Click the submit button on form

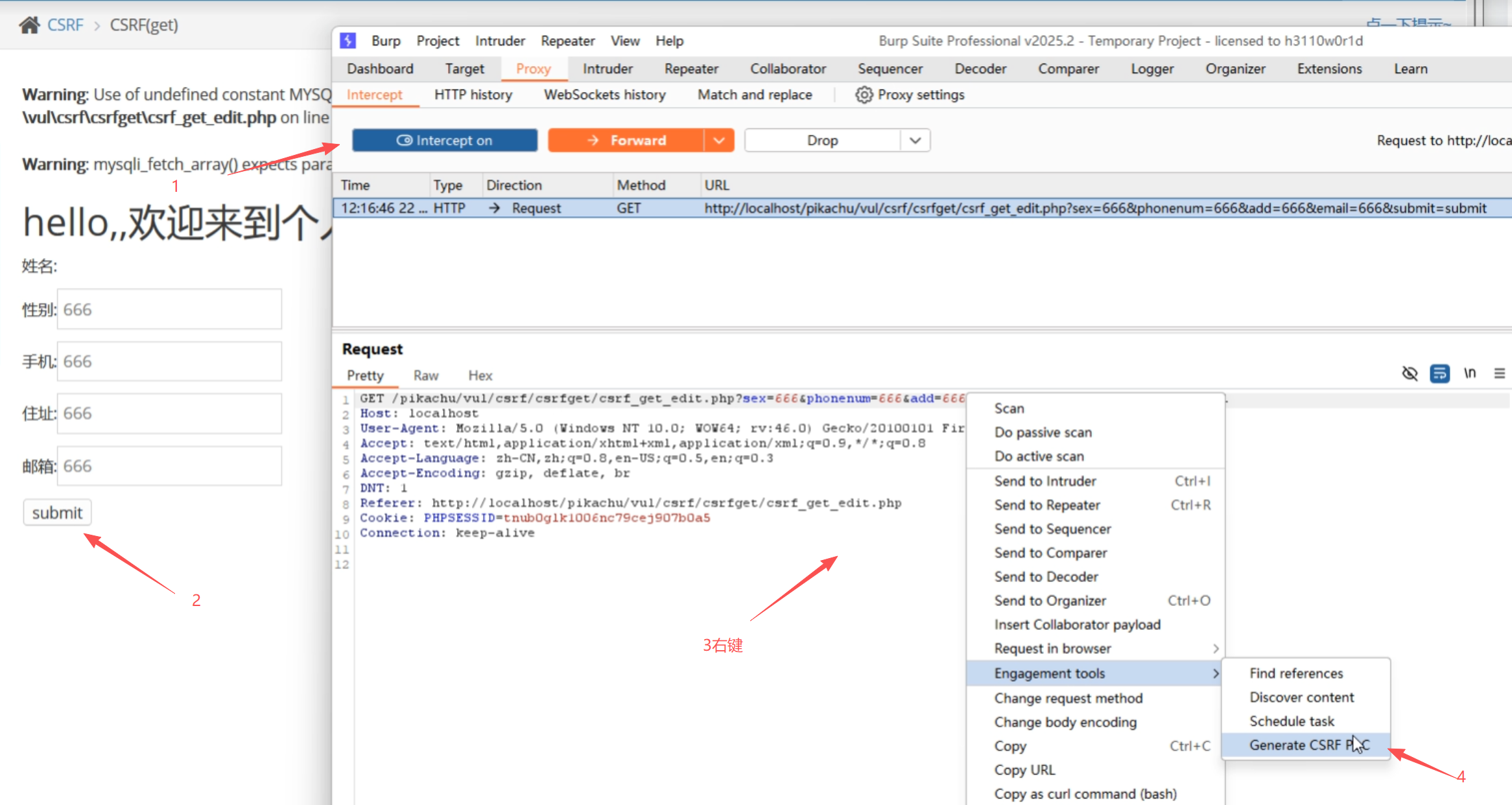(x=57, y=513)
